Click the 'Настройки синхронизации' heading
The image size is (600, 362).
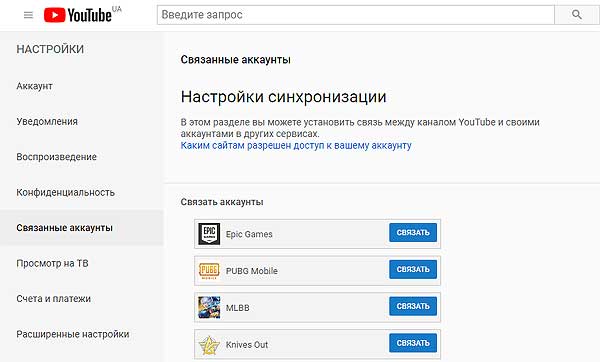point(284,96)
